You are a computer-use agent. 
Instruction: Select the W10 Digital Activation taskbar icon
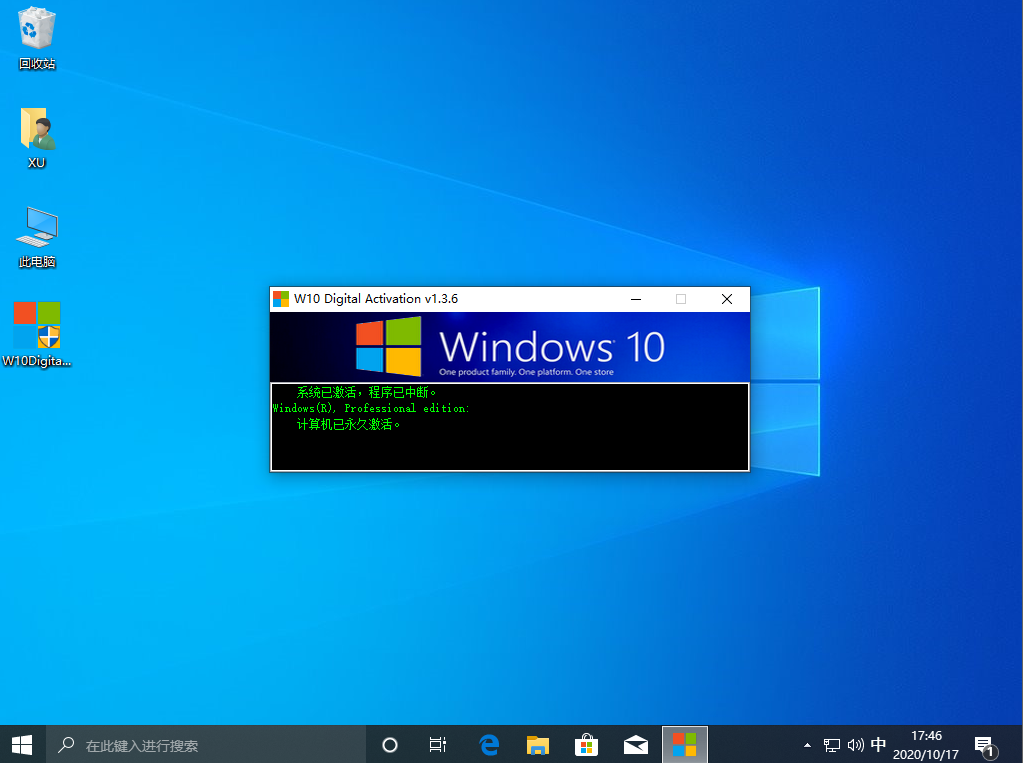[684, 744]
